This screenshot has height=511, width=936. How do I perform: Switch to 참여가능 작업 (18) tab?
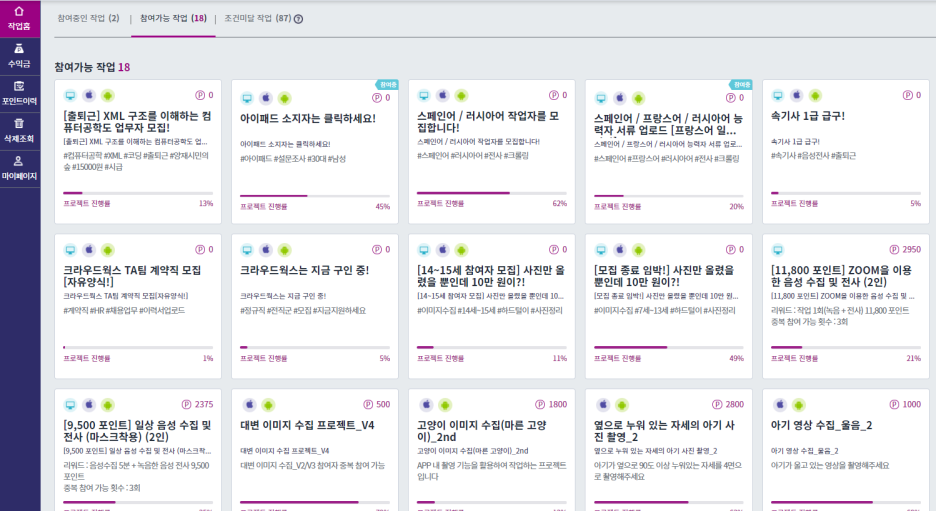click(x=173, y=19)
